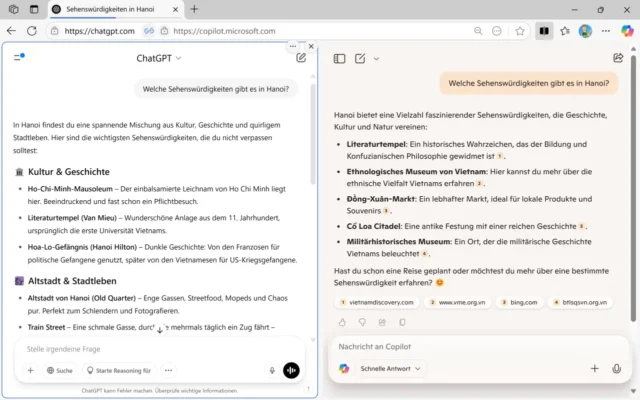Image resolution: width=640 pixels, height=400 pixels.
Task: Click the ChatGPT message input field
Action: pyautogui.click(x=159, y=349)
